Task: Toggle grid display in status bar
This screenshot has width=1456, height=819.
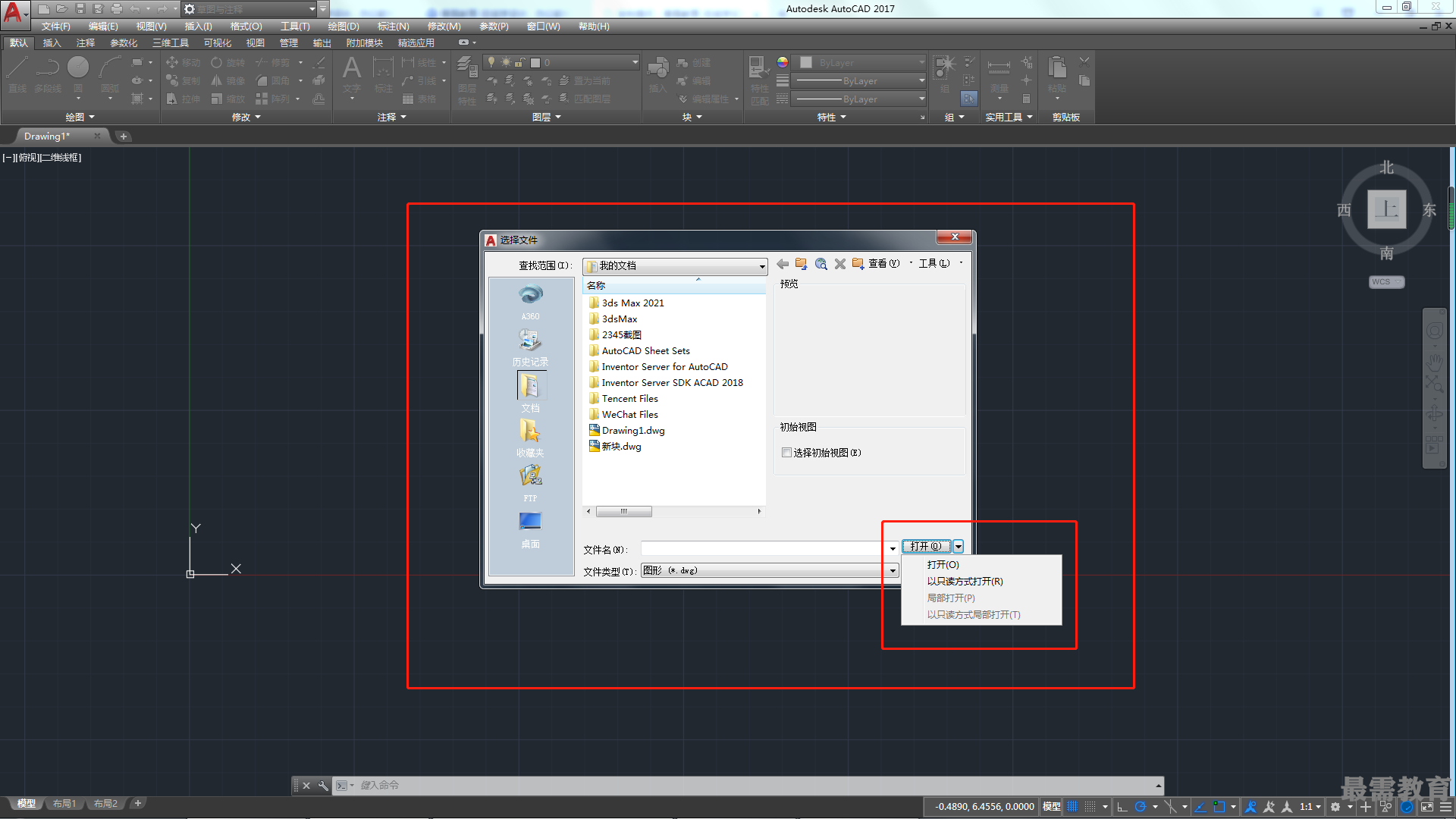Action: point(1072,807)
